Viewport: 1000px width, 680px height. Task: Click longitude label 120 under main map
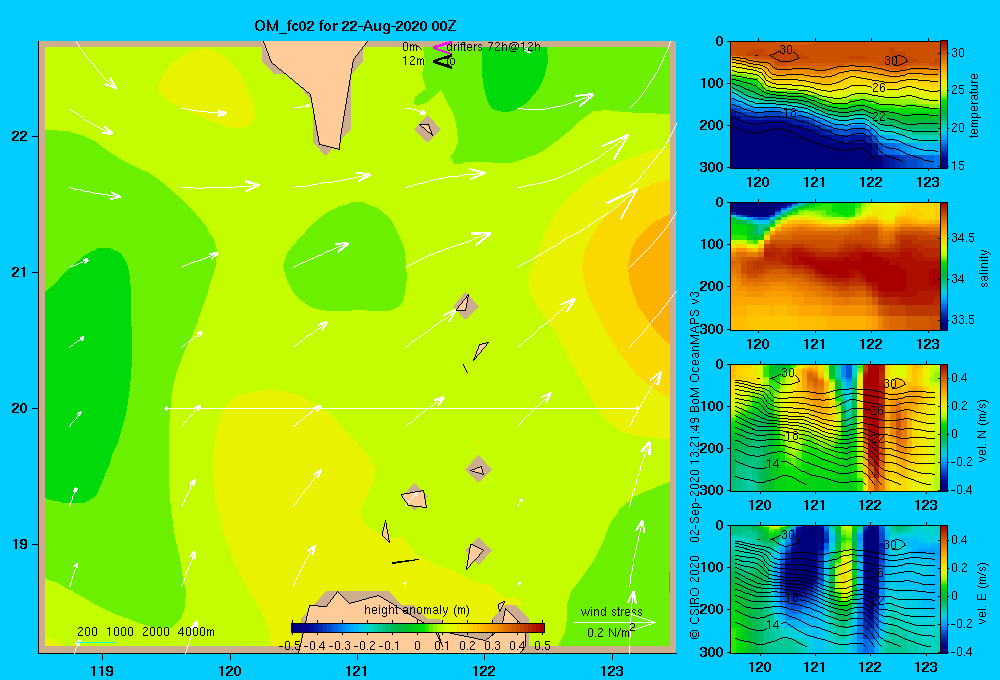click(230, 670)
